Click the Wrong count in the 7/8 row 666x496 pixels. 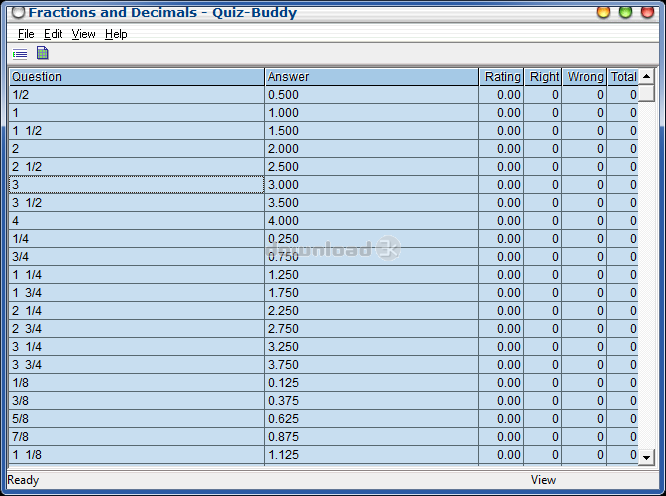tap(584, 437)
